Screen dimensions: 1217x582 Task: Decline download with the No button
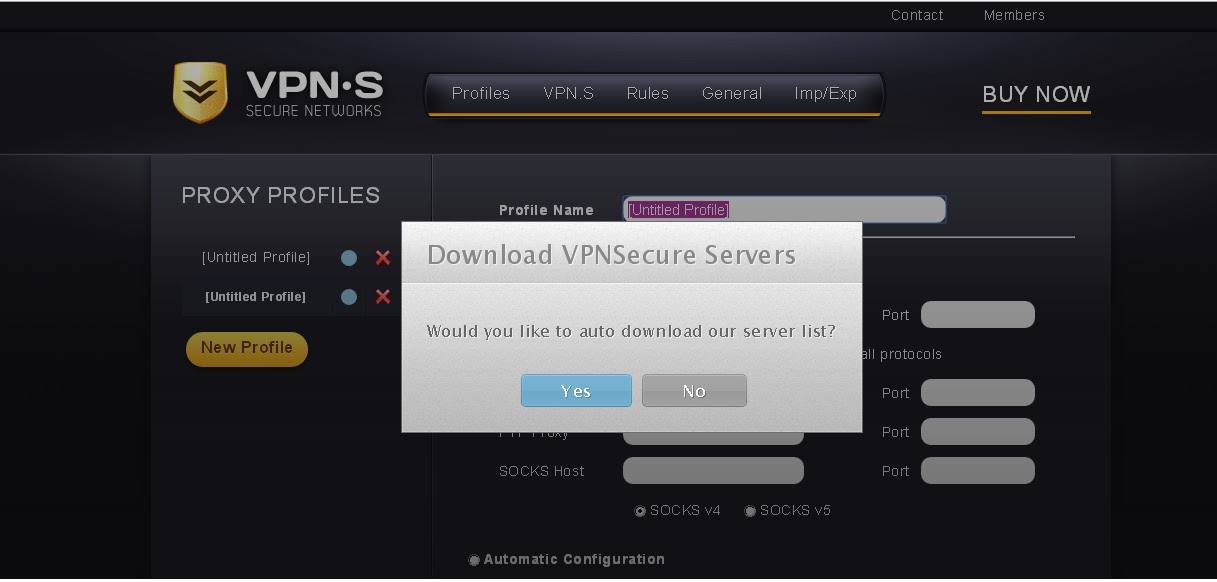pyautogui.click(x=694, y=391)
